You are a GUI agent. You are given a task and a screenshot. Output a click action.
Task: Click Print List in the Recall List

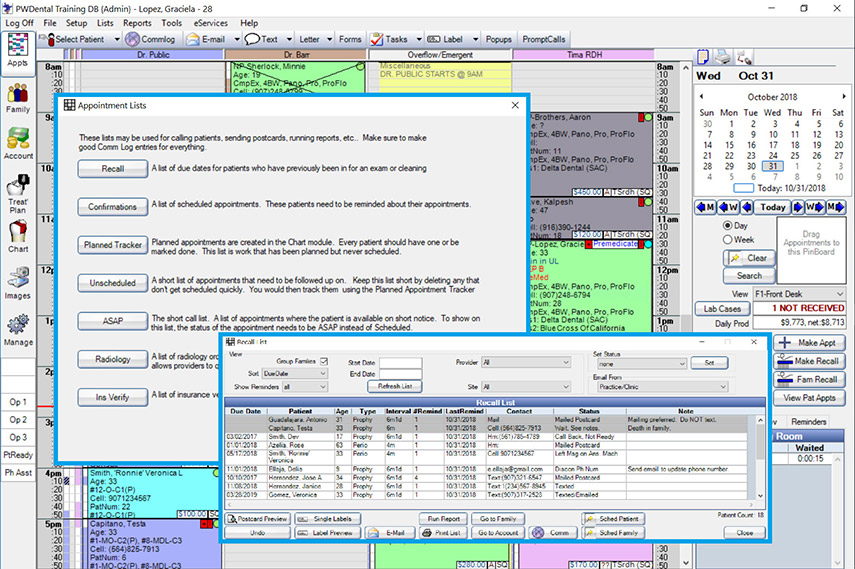441,533
